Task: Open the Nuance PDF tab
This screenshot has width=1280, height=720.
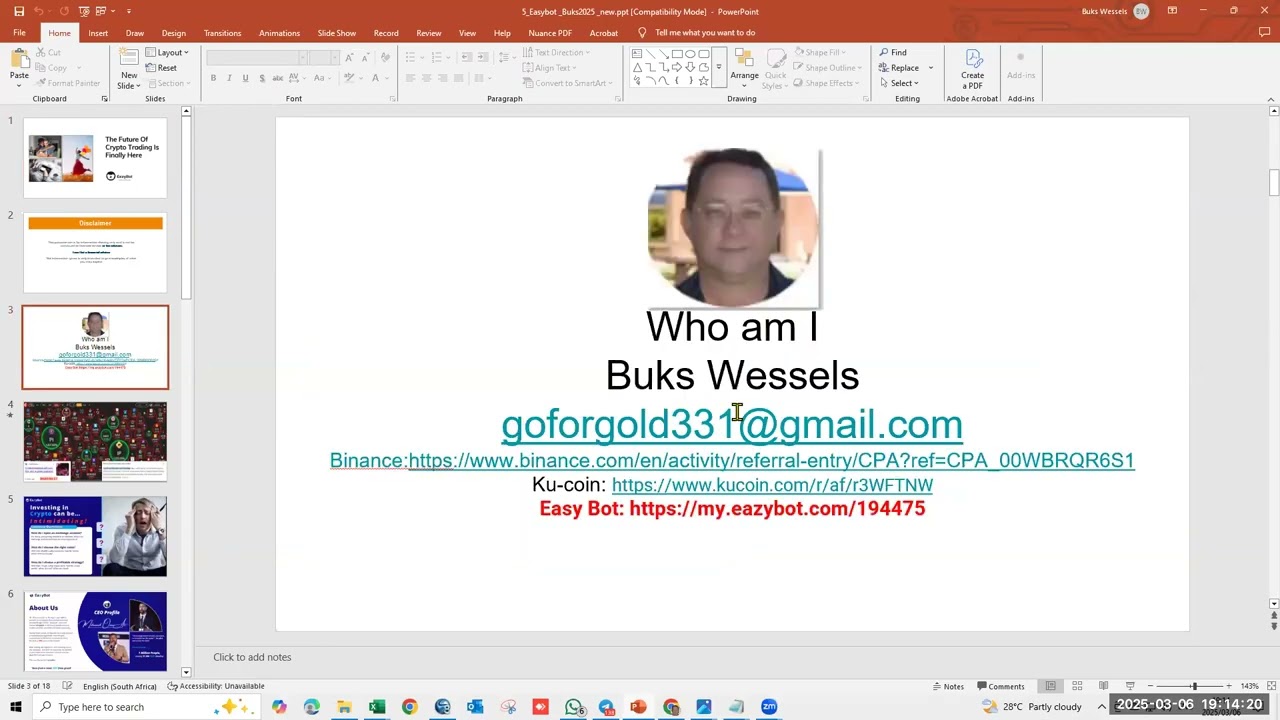Action: (x=550, y=33)
